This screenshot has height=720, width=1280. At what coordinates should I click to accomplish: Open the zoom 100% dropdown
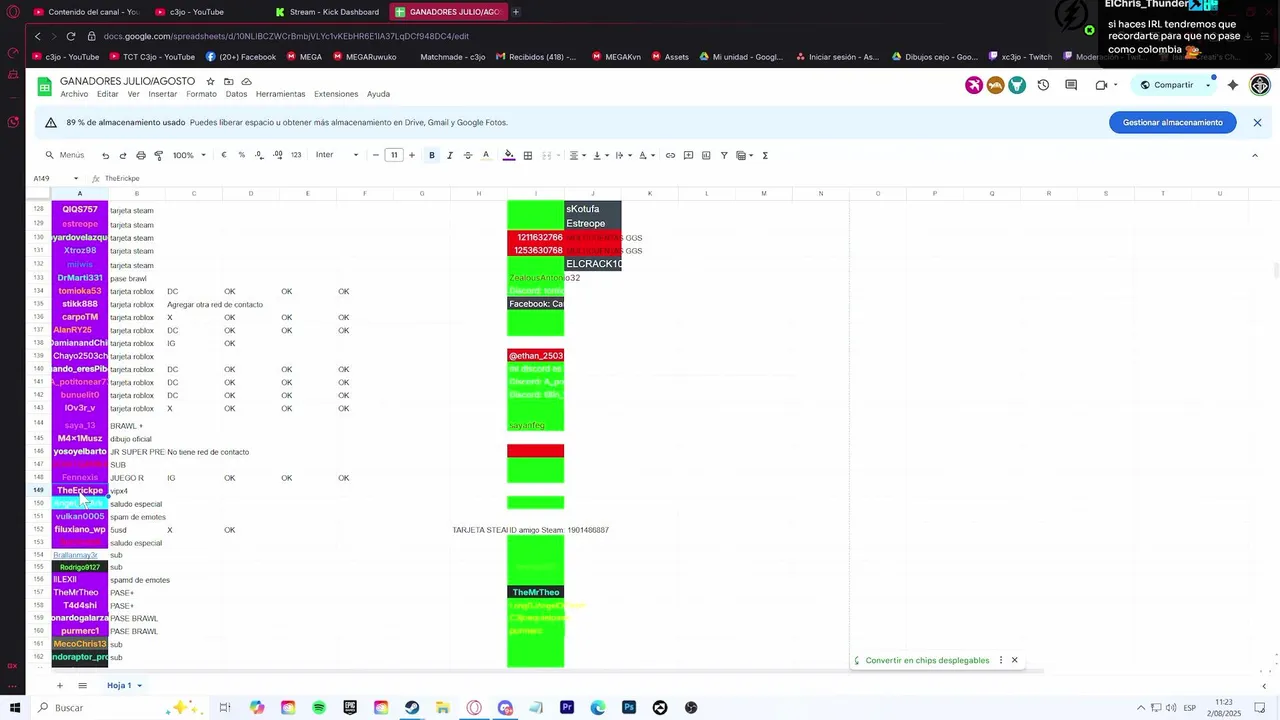point(189,155)
